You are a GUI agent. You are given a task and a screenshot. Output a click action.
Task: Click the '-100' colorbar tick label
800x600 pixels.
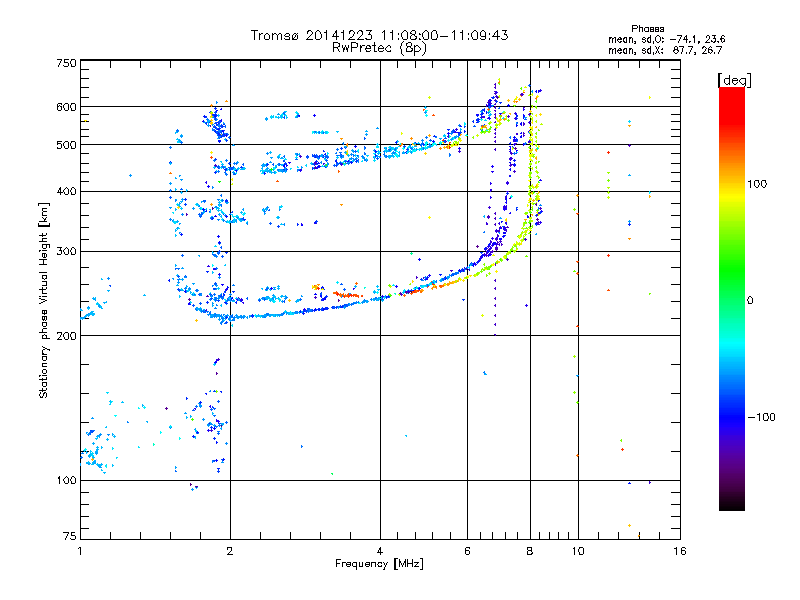coord(761,417)
